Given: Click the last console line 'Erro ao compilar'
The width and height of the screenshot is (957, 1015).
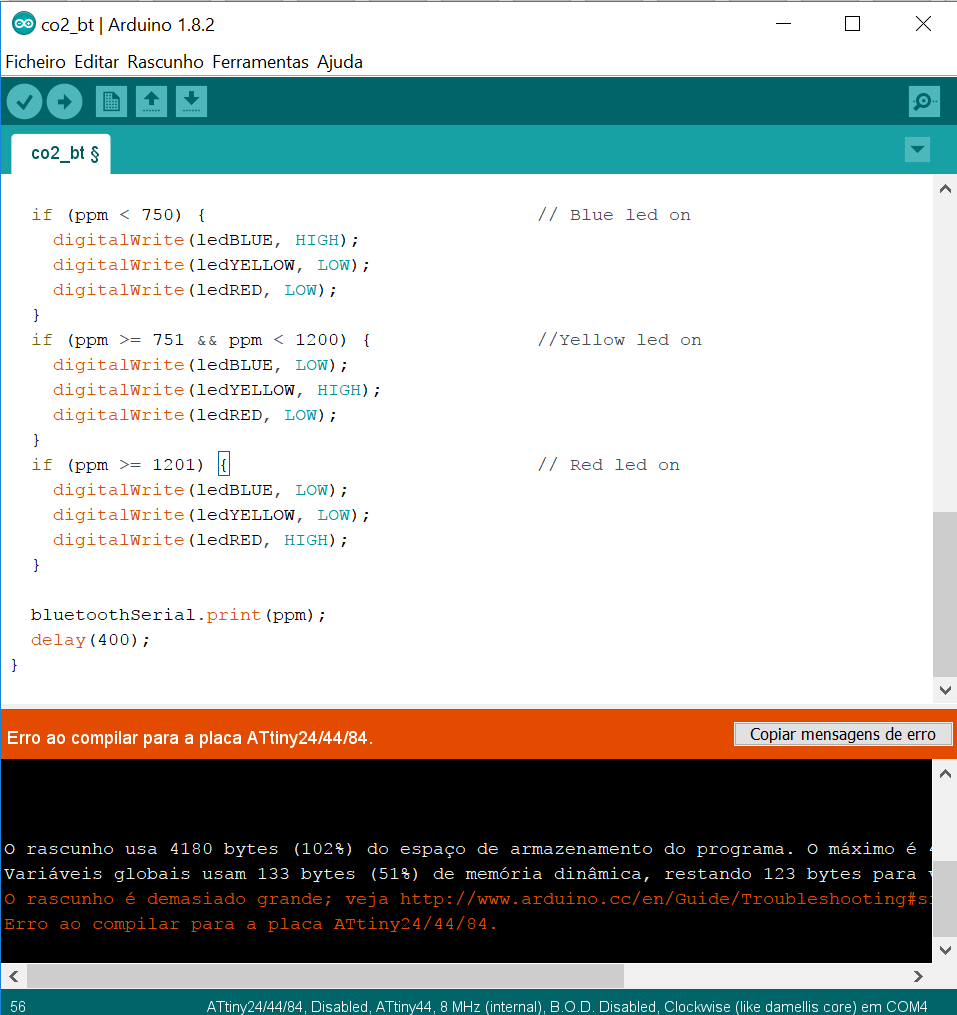Looking at the screenshot, I should (x=251, y=924).
